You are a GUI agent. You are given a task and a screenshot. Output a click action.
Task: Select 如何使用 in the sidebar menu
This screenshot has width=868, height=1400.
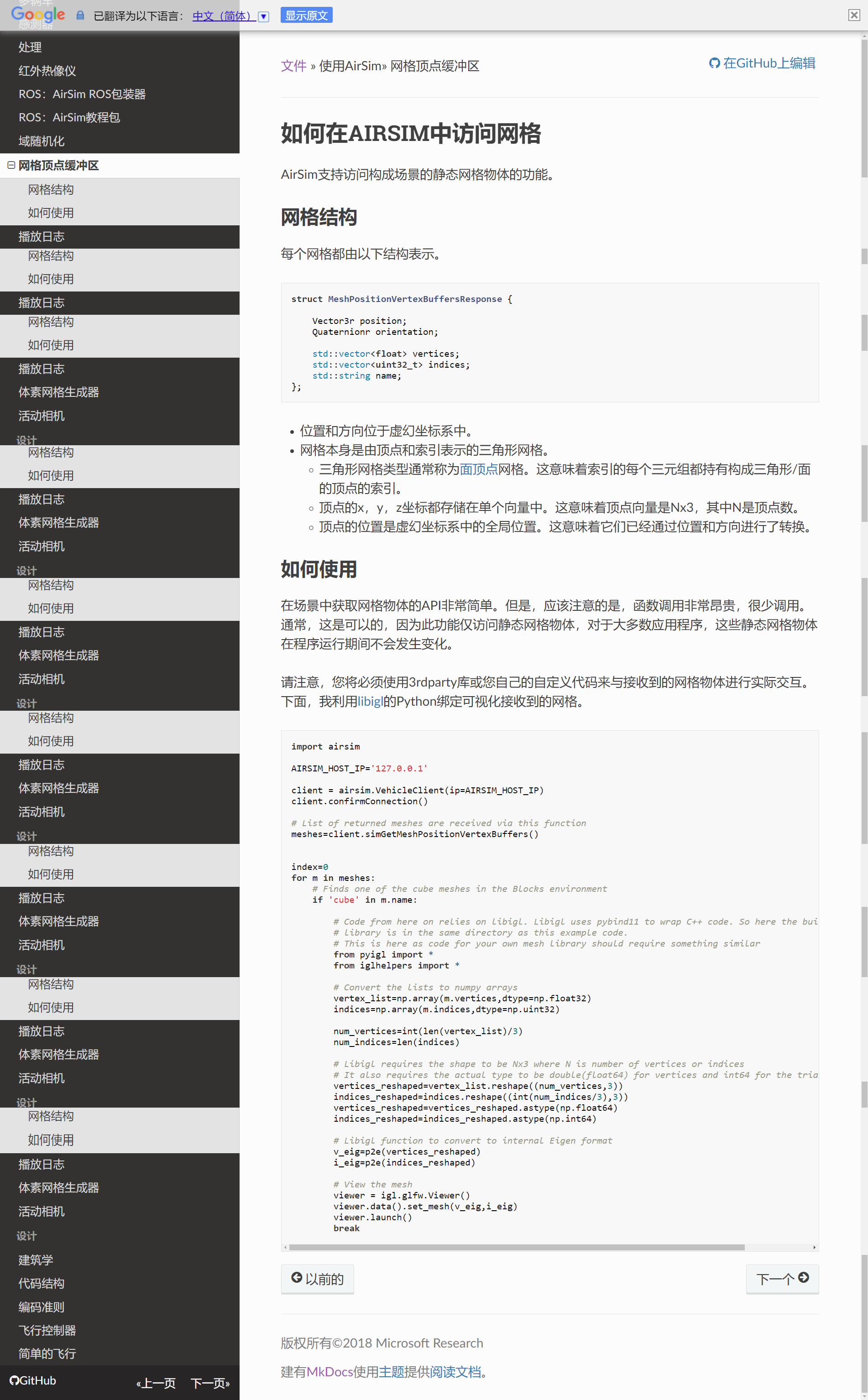(50, 213)
